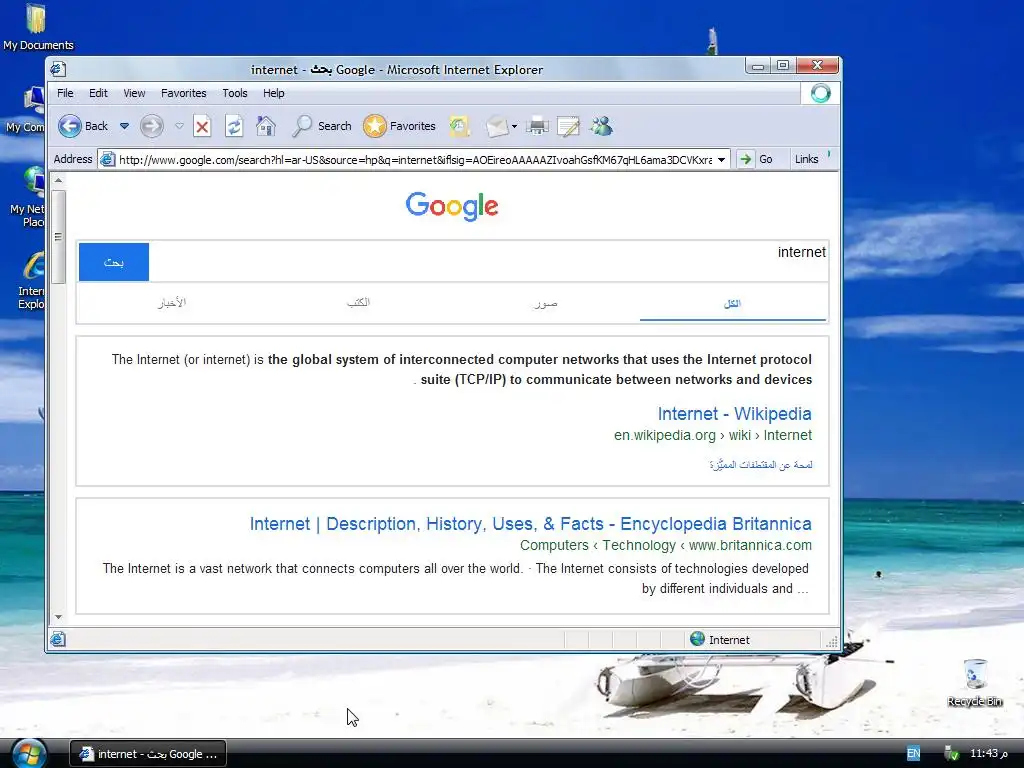Open the Messenger people icon

[x=601, y=126]
